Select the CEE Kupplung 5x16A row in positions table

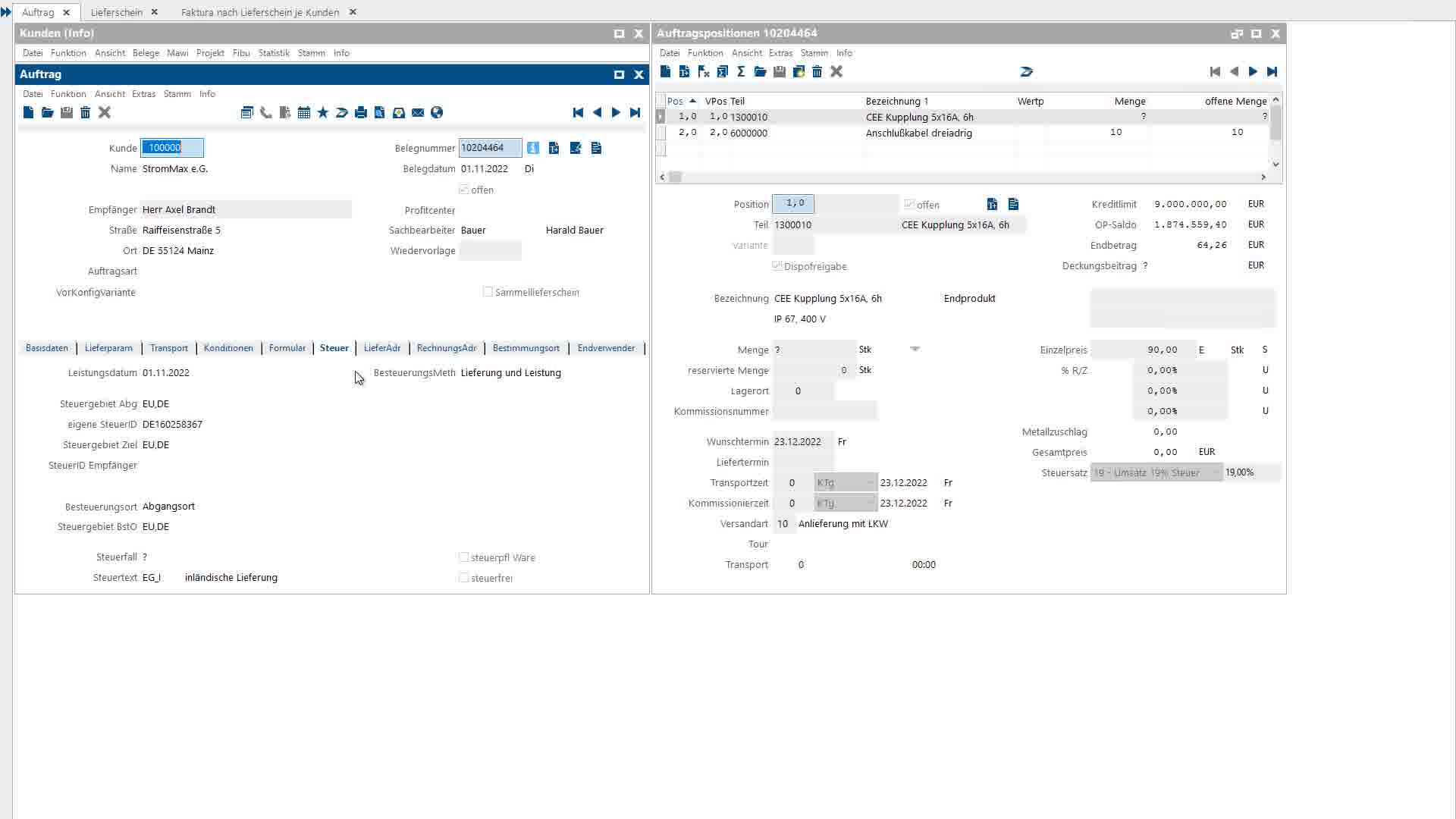click(963, 117)
